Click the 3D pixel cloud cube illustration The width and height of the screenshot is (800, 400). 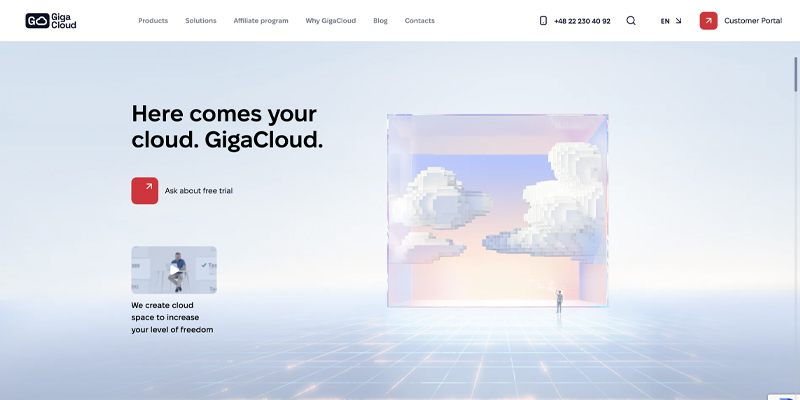tap(497, 210)
